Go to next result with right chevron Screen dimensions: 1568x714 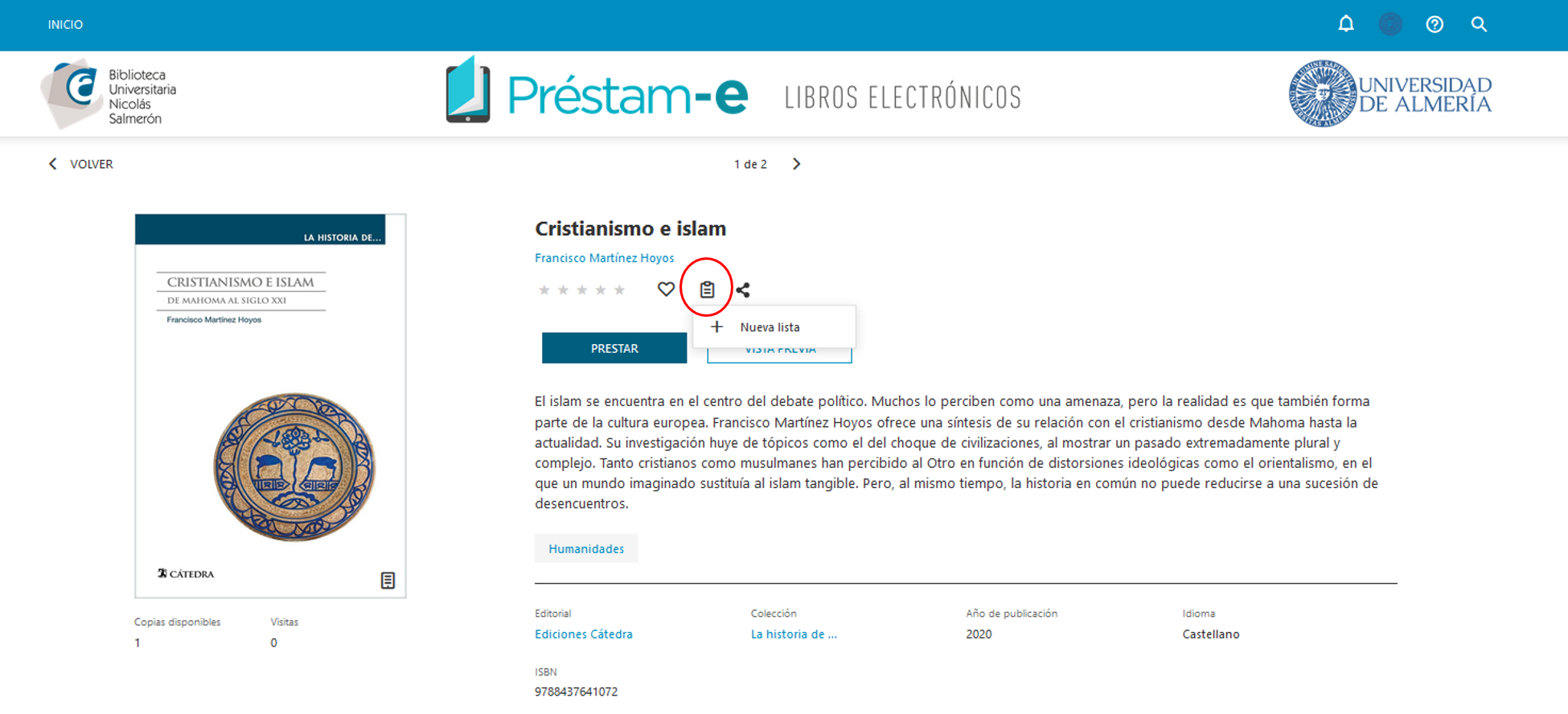tap(796, 164)
